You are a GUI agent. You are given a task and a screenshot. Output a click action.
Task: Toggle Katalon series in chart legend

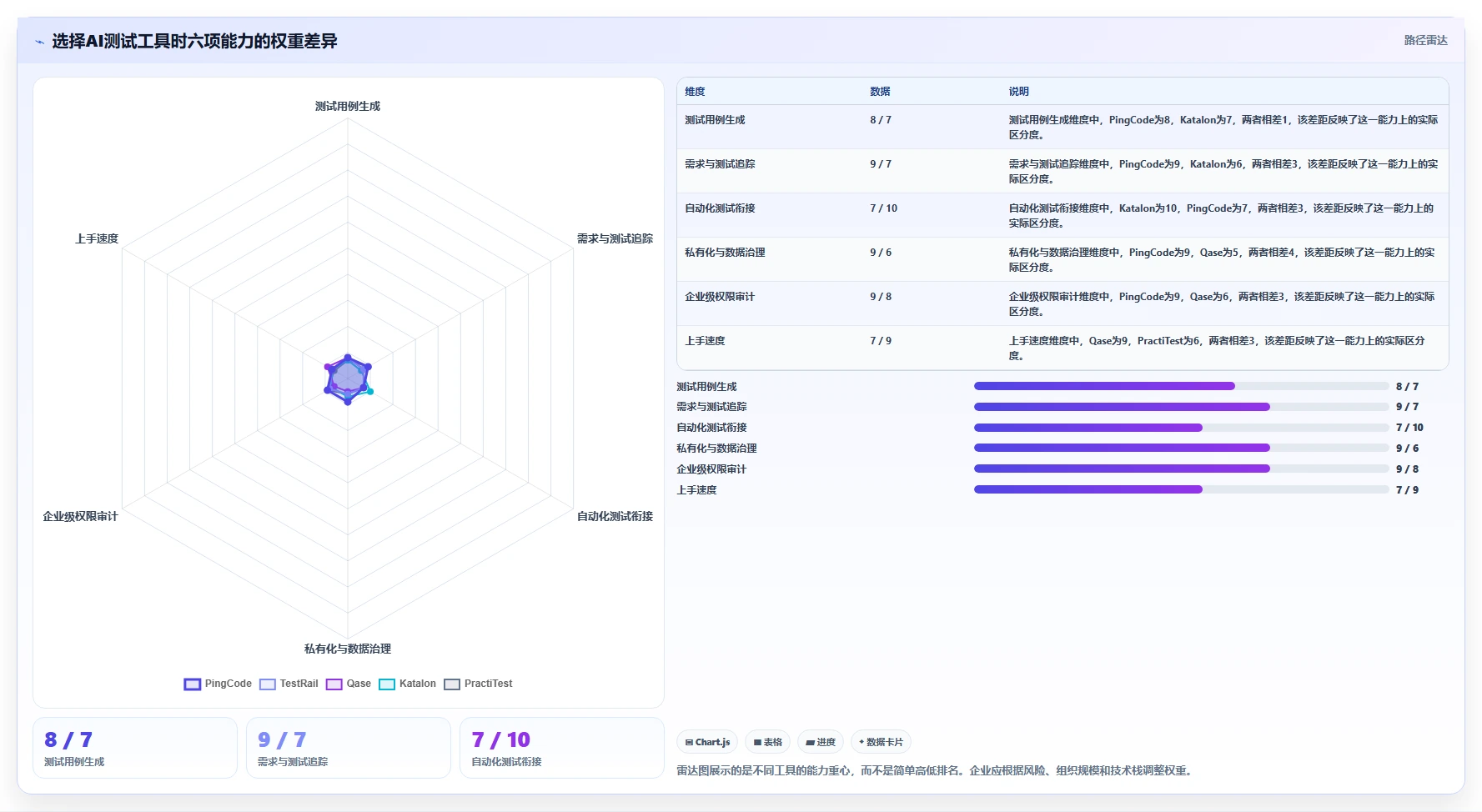coord(407,684)
